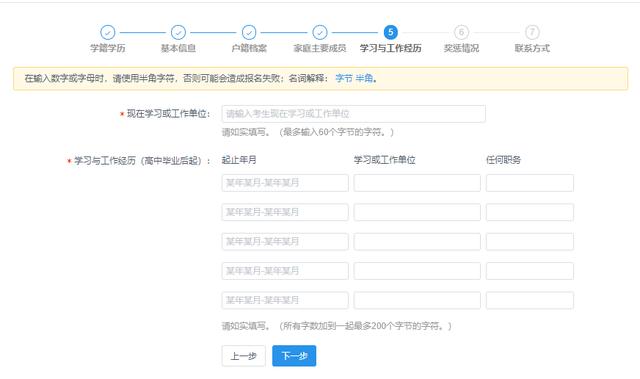Focus fifth row 起止年月 field
The image size is (640, 379).
point(285,300)
